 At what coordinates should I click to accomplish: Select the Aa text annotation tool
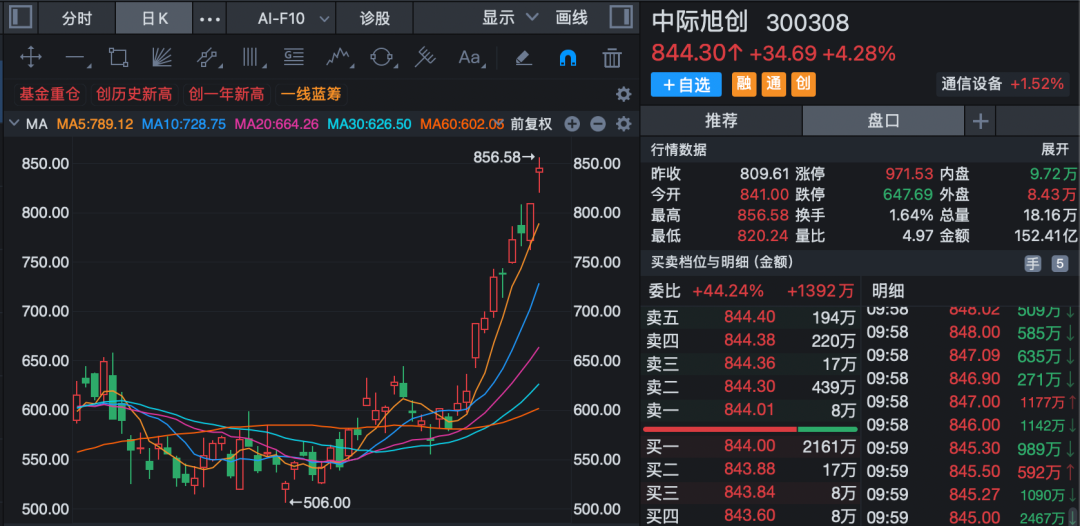(x=469, y=57)
